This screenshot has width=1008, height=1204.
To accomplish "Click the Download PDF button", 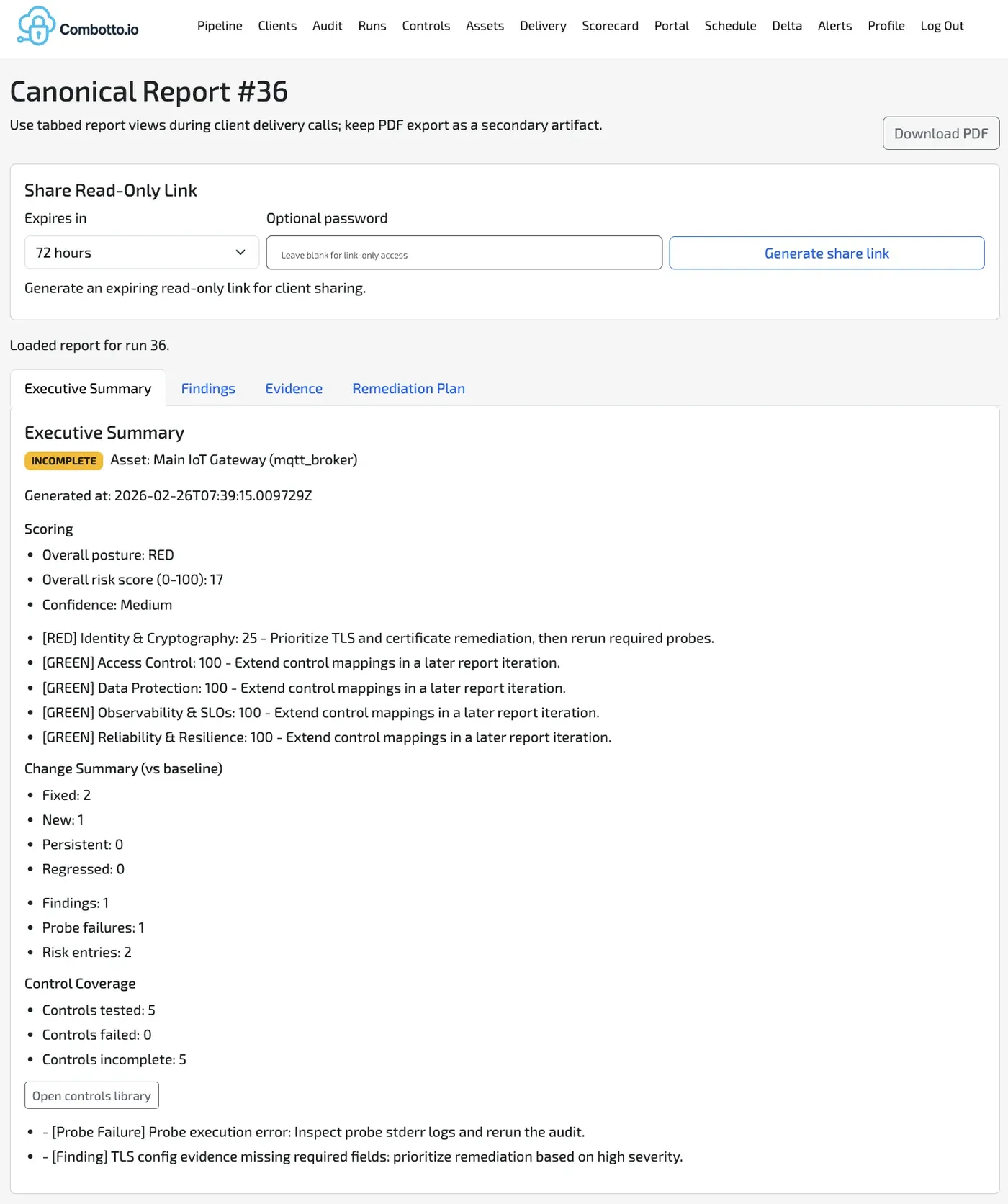I will click(940, 133).
